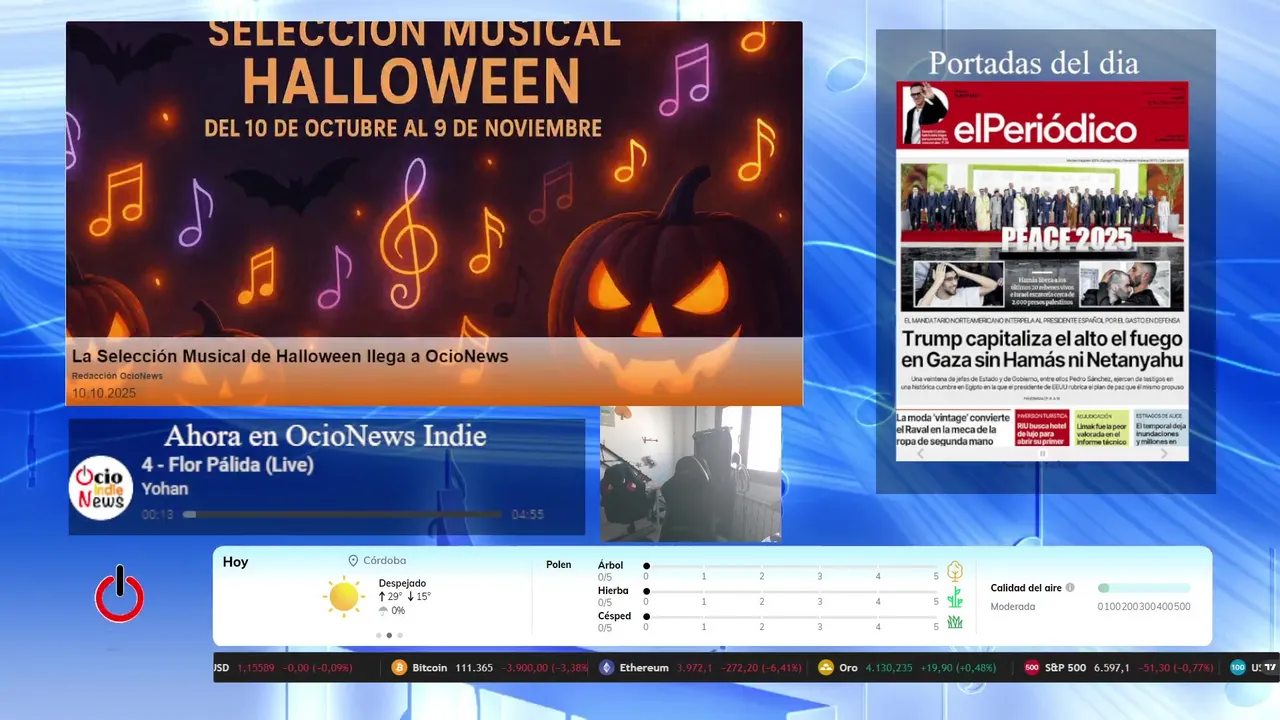The height and width of the screenshot is (720, 1280).
Task: Click the rain probability umbrella icon
Action: point(383,610)
